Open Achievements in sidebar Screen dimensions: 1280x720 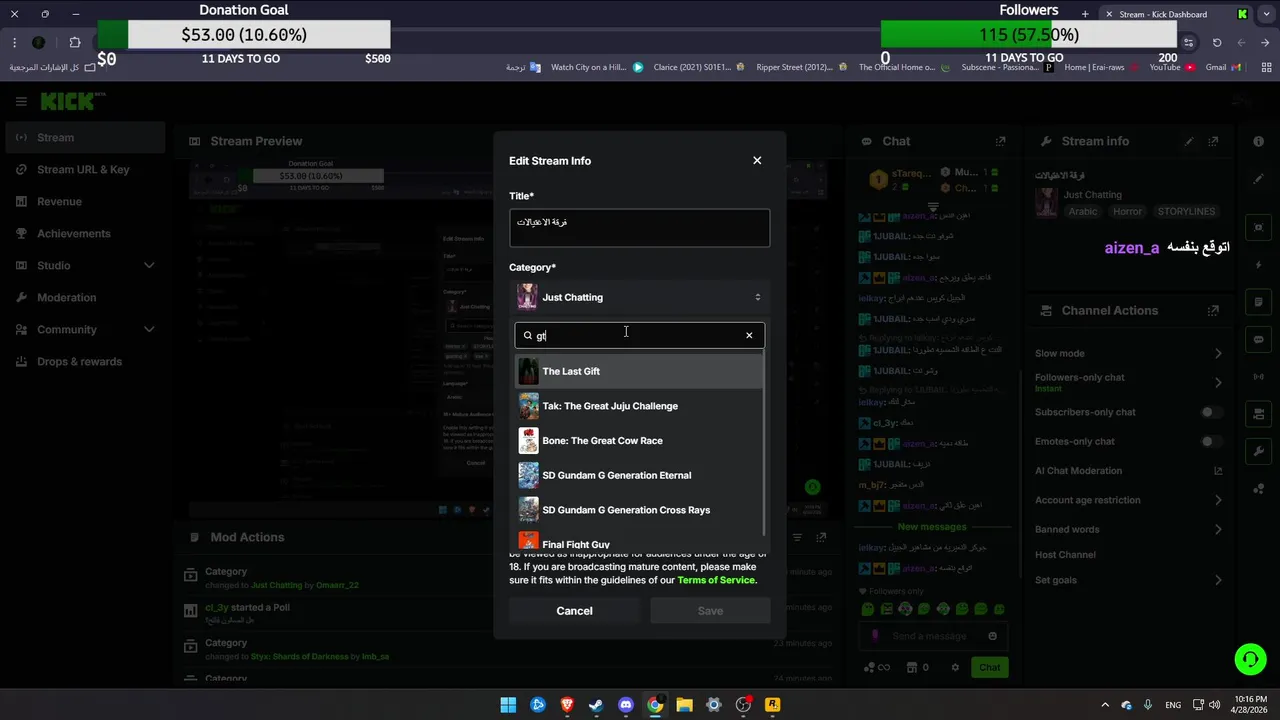tap(85, 233)
